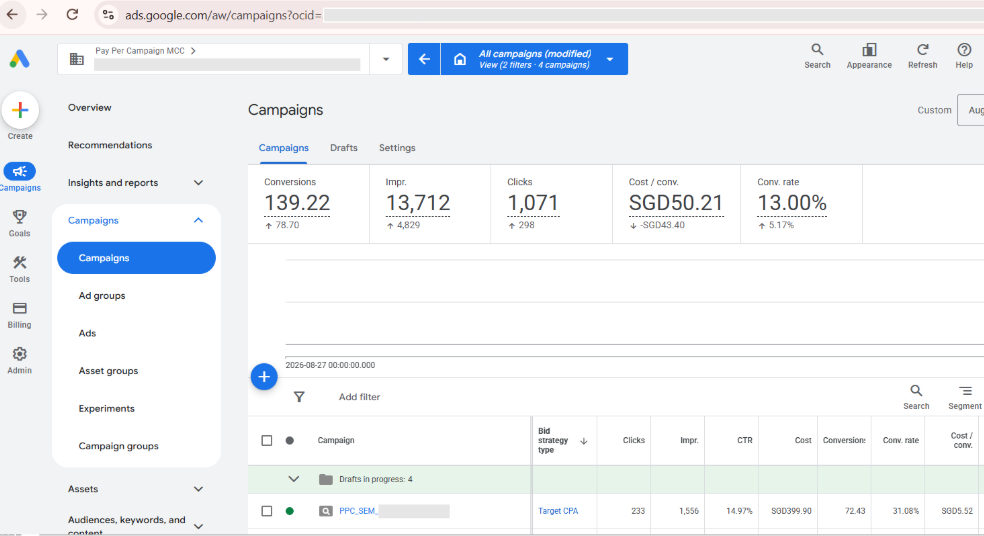Open the All campaigns view dropdown arrow

609,59
